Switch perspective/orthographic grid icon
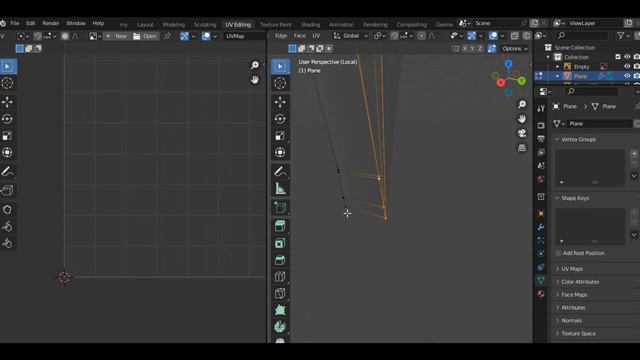The height and width of the screenshot is (360, 640). pos(522,148)
